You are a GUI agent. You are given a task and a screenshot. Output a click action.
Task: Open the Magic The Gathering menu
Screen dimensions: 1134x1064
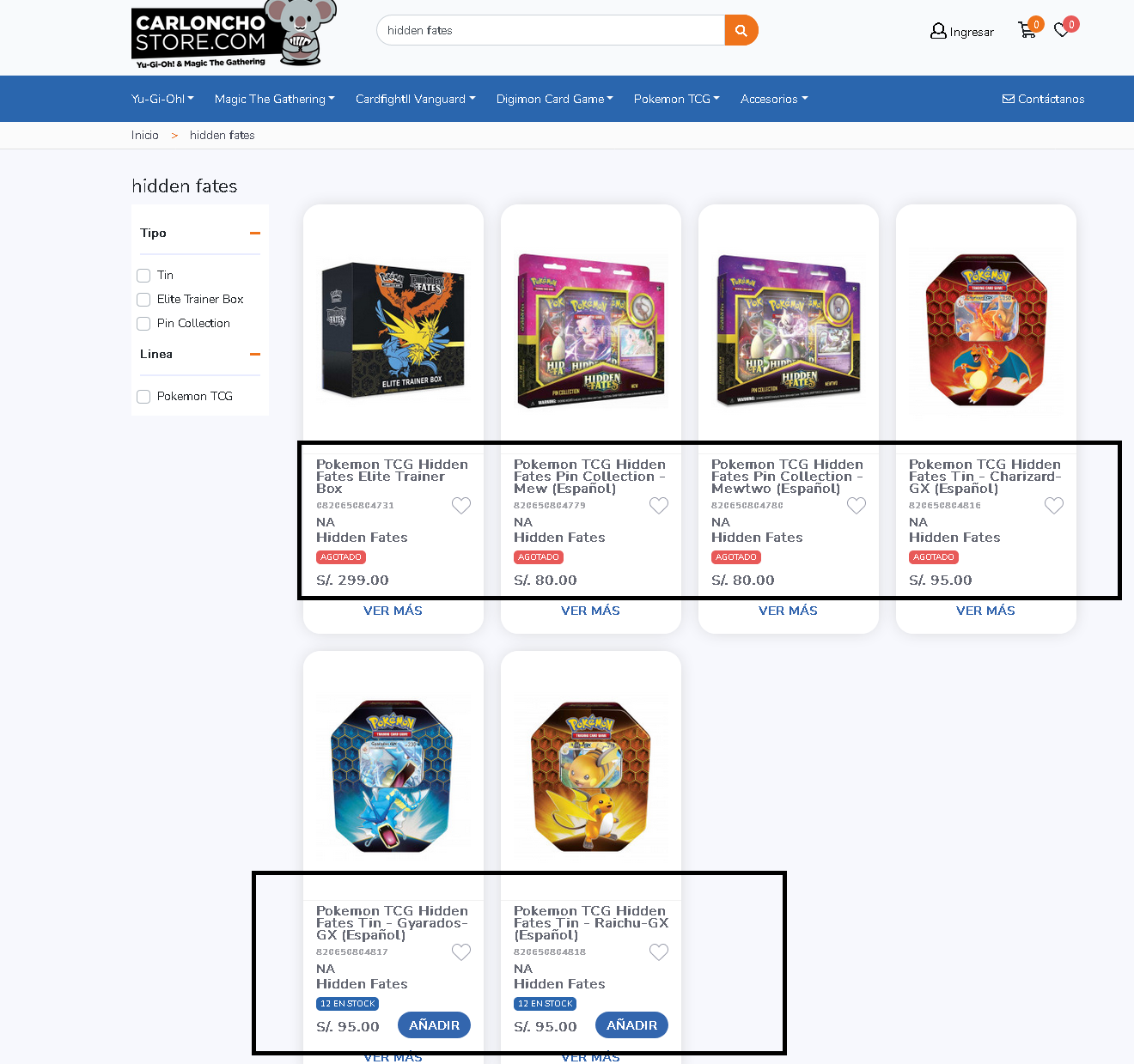275,99
